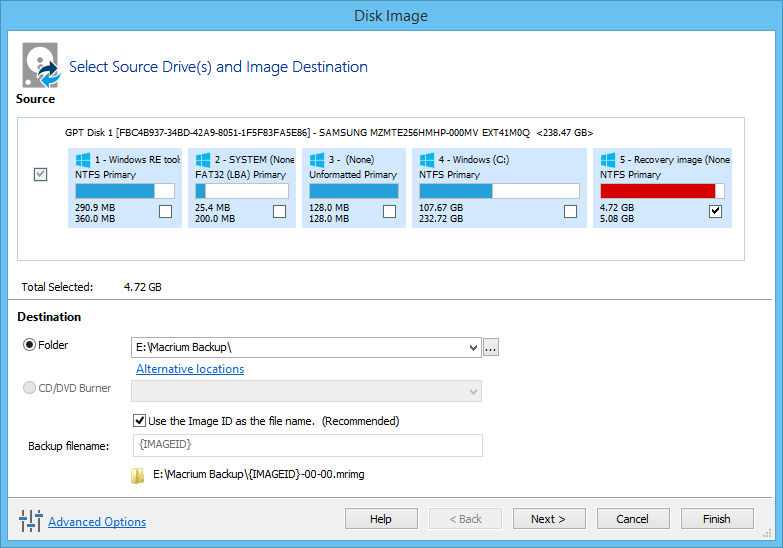Select the Folder destination radio button
The image size is (783, 548).
29,345
